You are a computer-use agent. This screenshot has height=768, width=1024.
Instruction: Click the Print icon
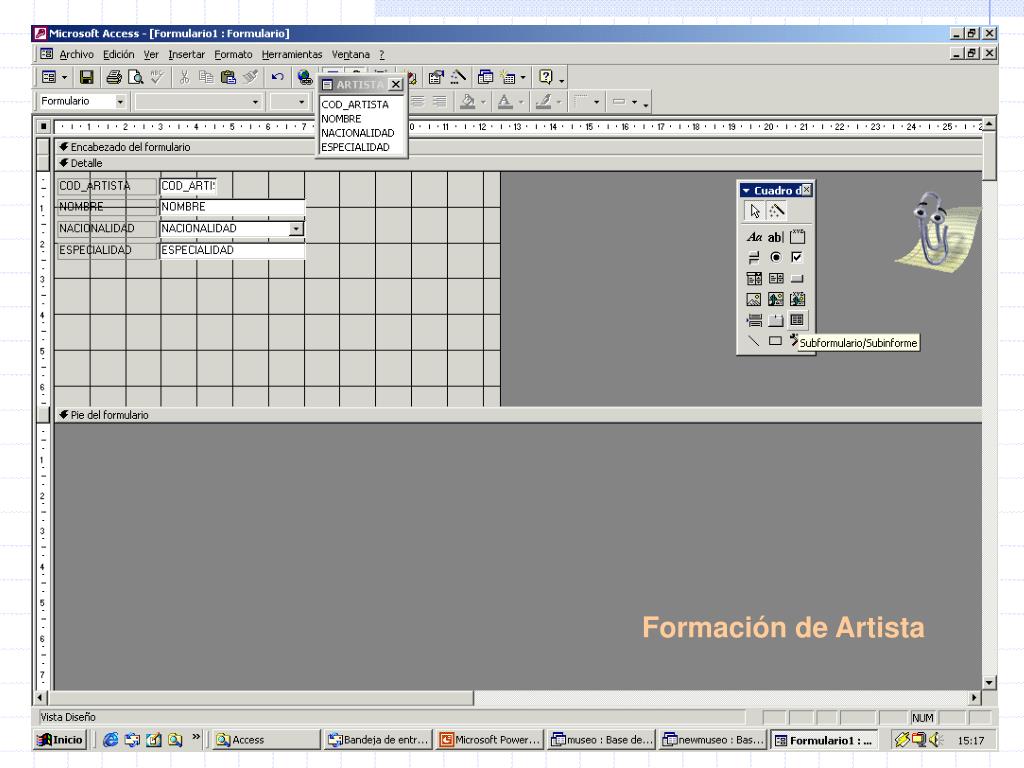point(114,77)
